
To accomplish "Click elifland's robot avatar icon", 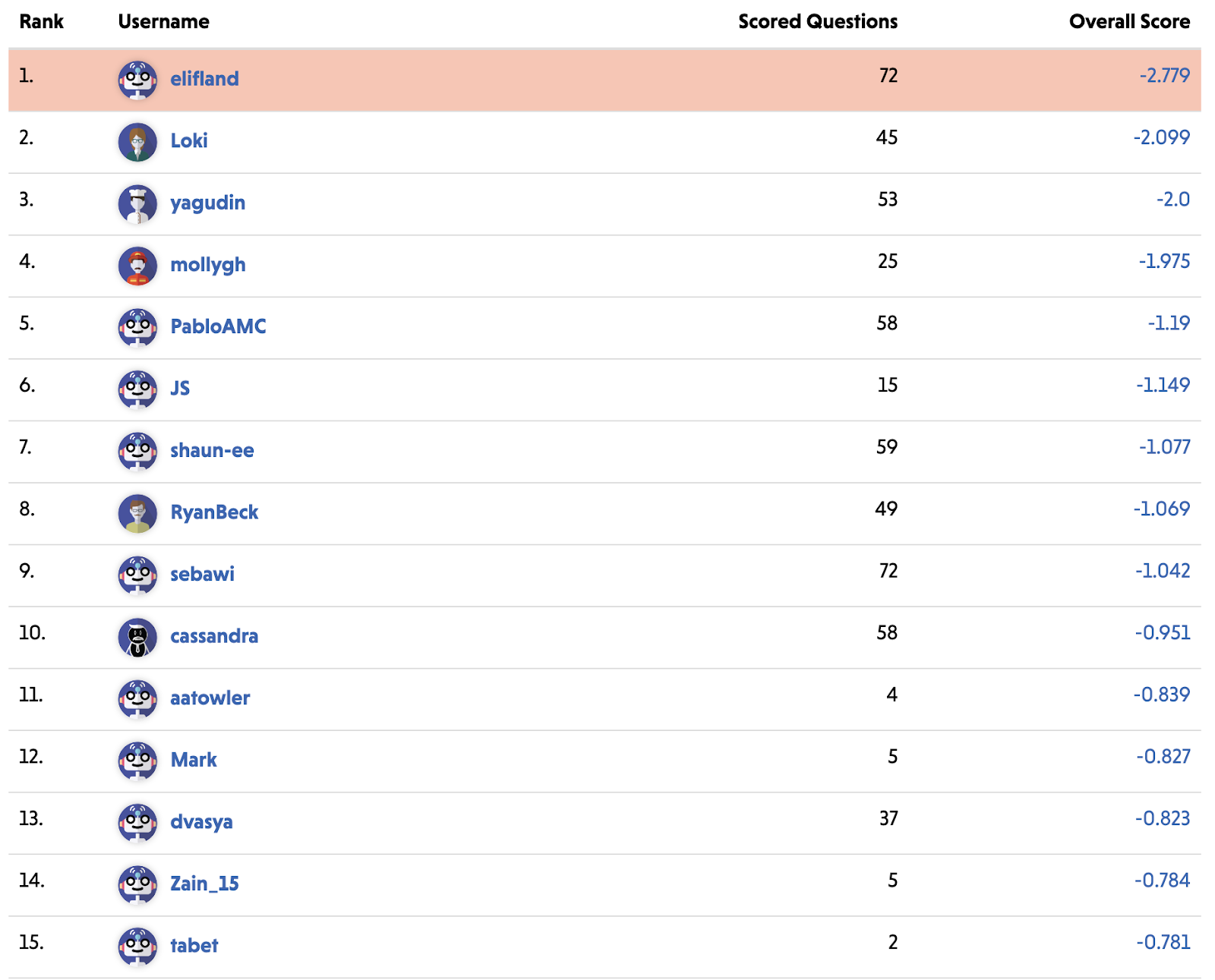I will pos(137,80).
